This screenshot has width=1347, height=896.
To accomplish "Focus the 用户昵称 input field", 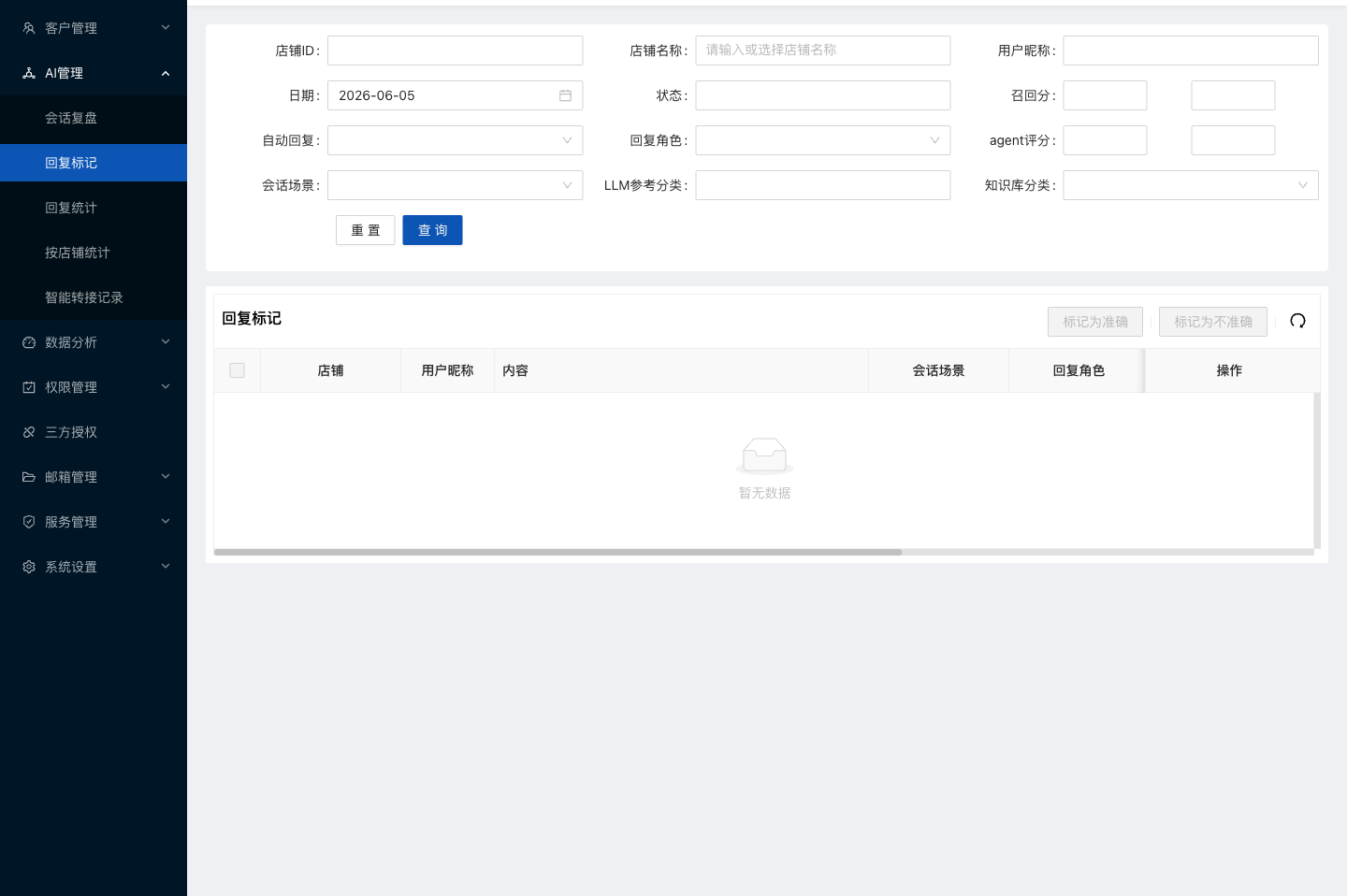I will click(1191, 51).
